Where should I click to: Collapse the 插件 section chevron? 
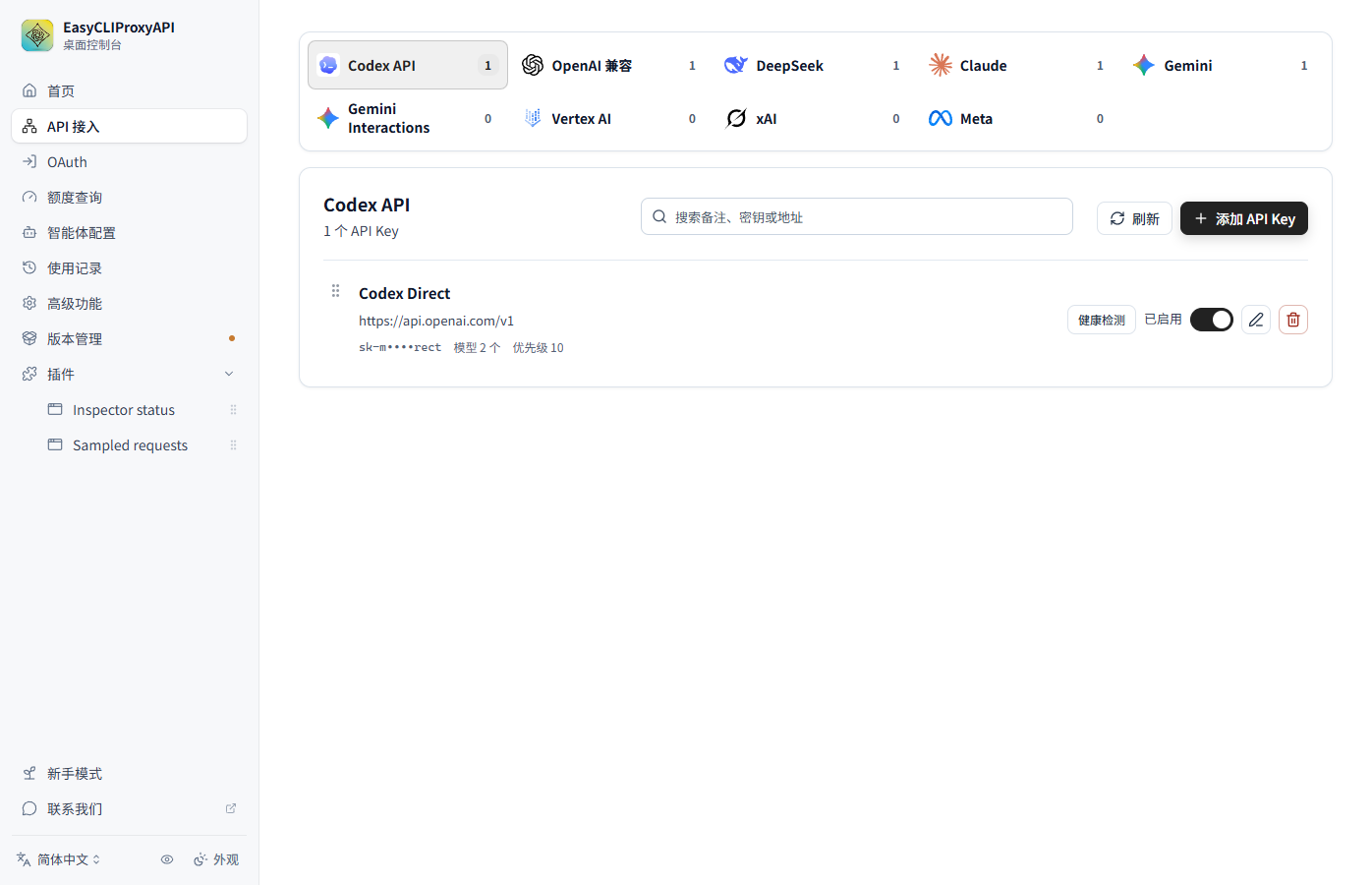(229, 374)
